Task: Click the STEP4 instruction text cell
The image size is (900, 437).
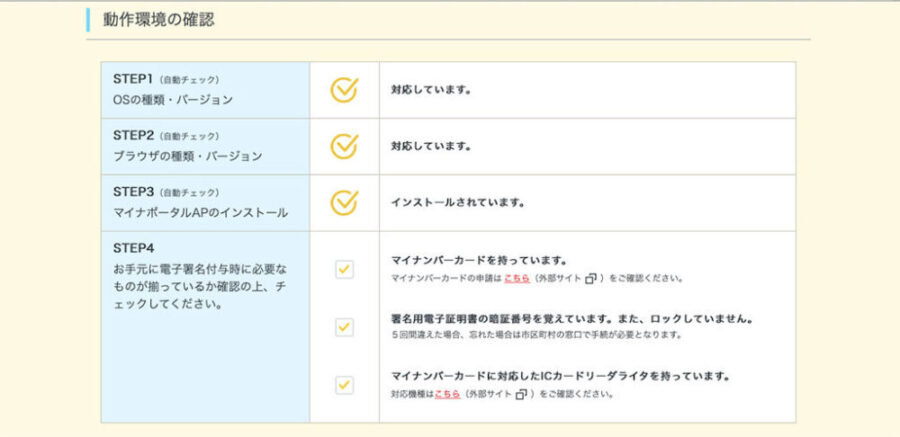Action: click(x=205, y=327)
